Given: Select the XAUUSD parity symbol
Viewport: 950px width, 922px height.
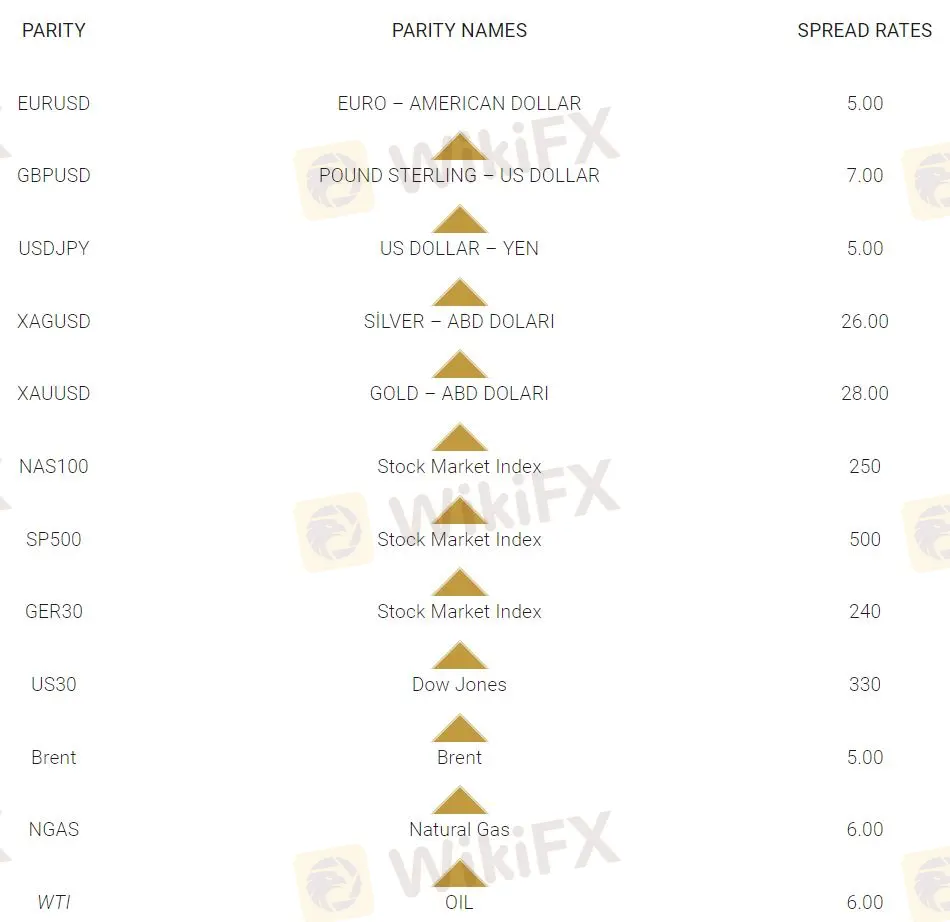Looking at the screenshot, I should [x=54, y=393].
